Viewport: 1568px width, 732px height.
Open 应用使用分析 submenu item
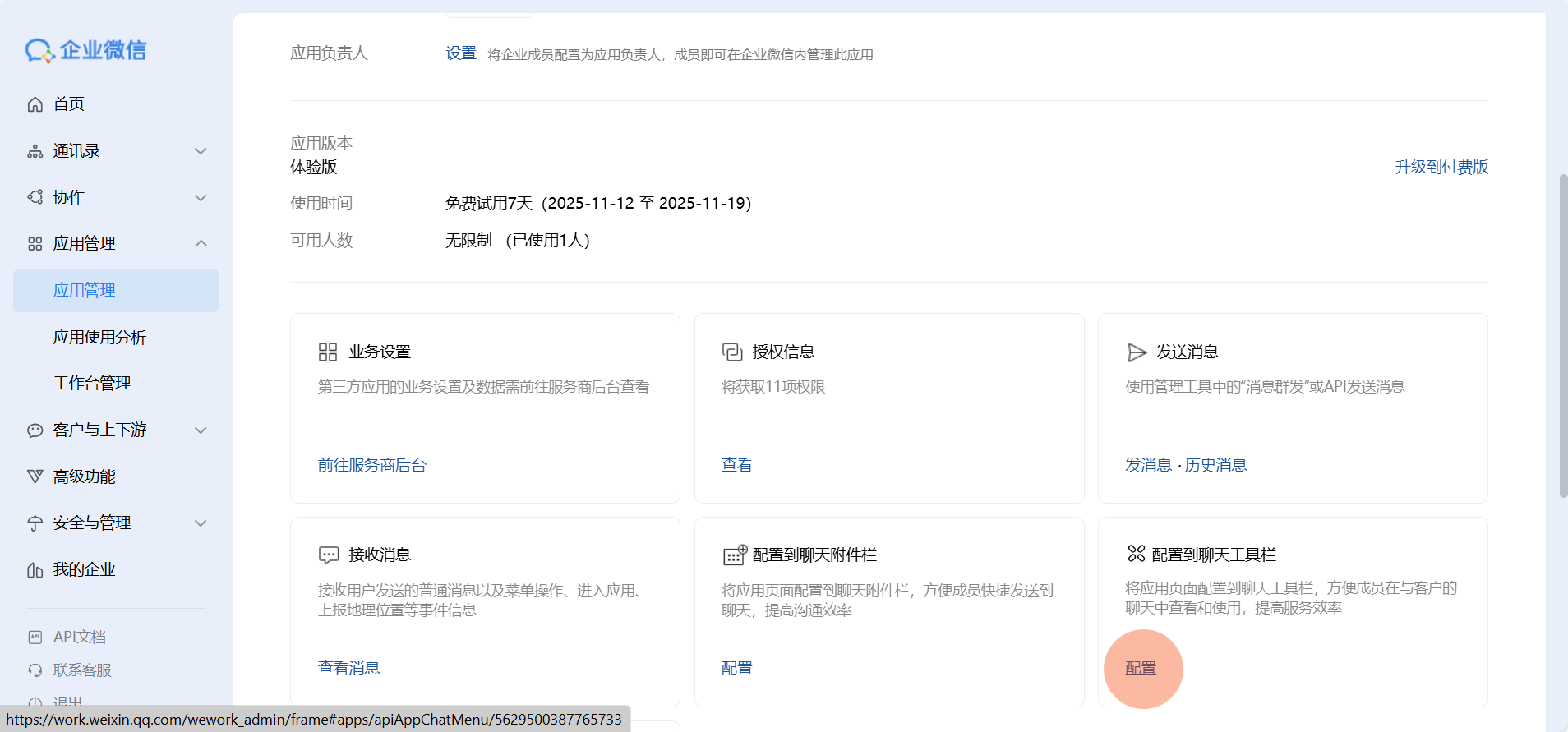[x=99, y=337]
